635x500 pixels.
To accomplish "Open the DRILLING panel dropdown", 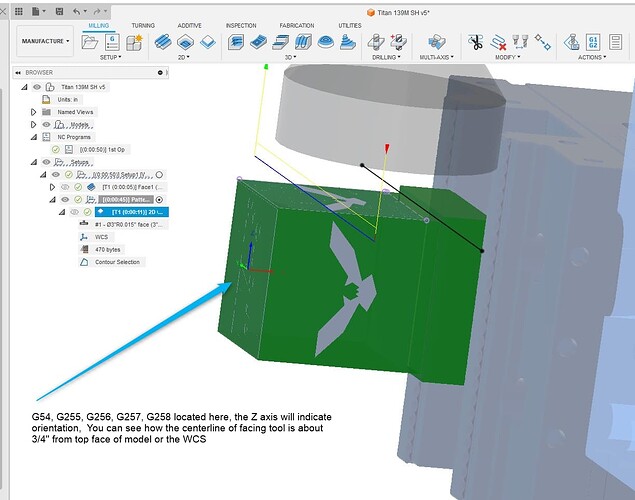I will pos(386,57).
